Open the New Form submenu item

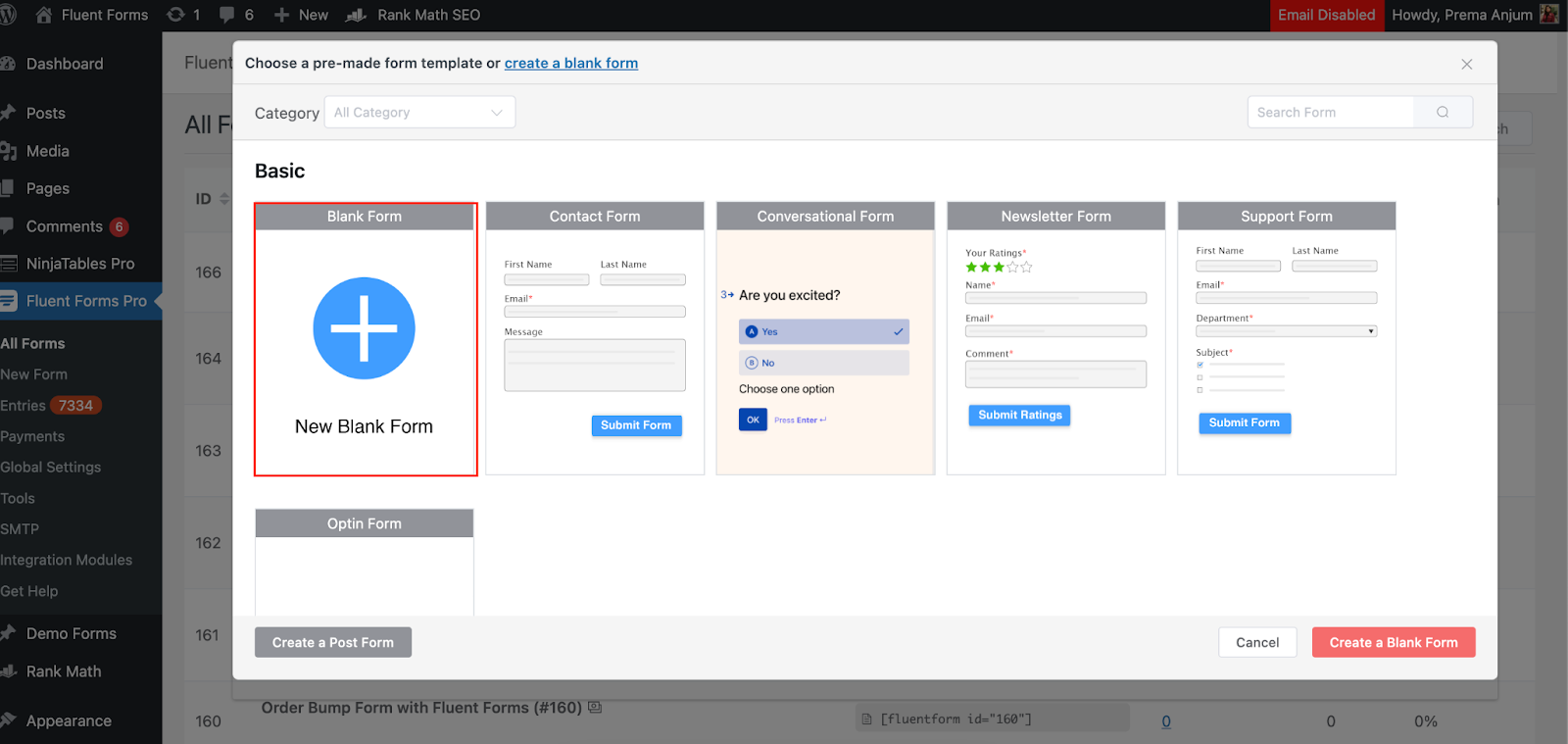pos(34,374)
